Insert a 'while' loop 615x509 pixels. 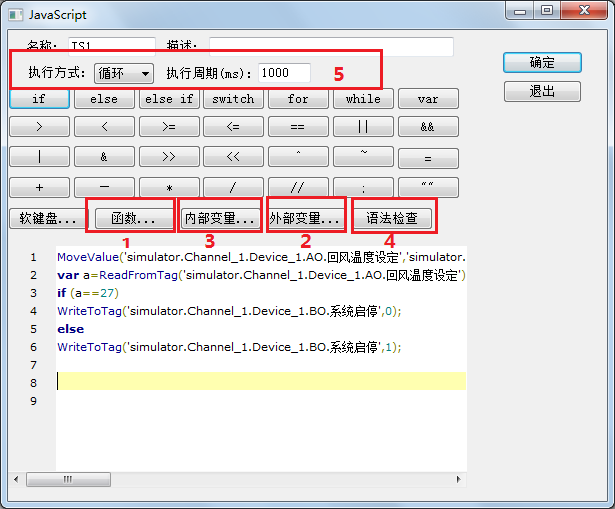[363, 99]
